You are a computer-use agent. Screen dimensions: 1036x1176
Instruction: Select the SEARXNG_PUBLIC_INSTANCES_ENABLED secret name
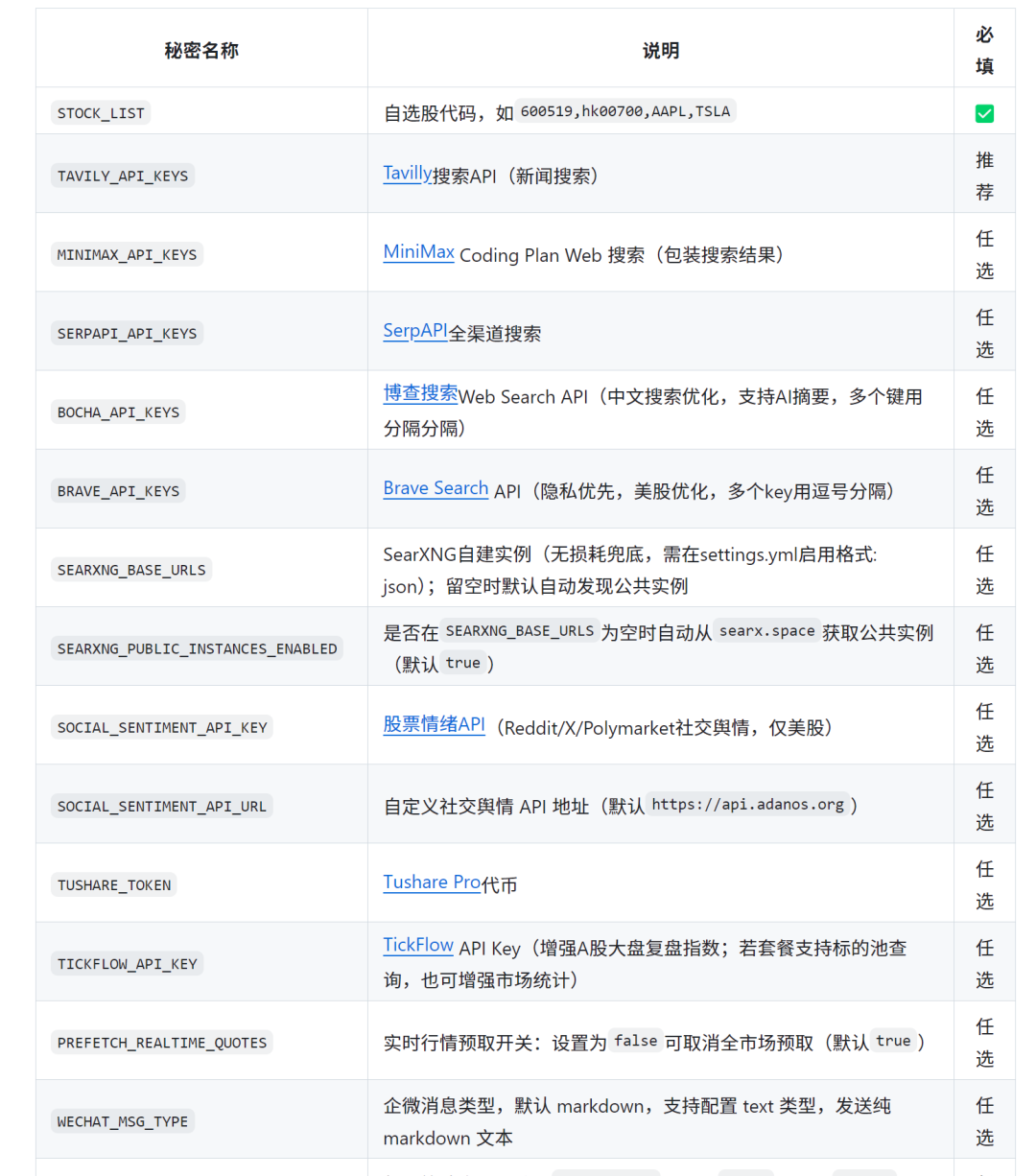click(197, 647)
